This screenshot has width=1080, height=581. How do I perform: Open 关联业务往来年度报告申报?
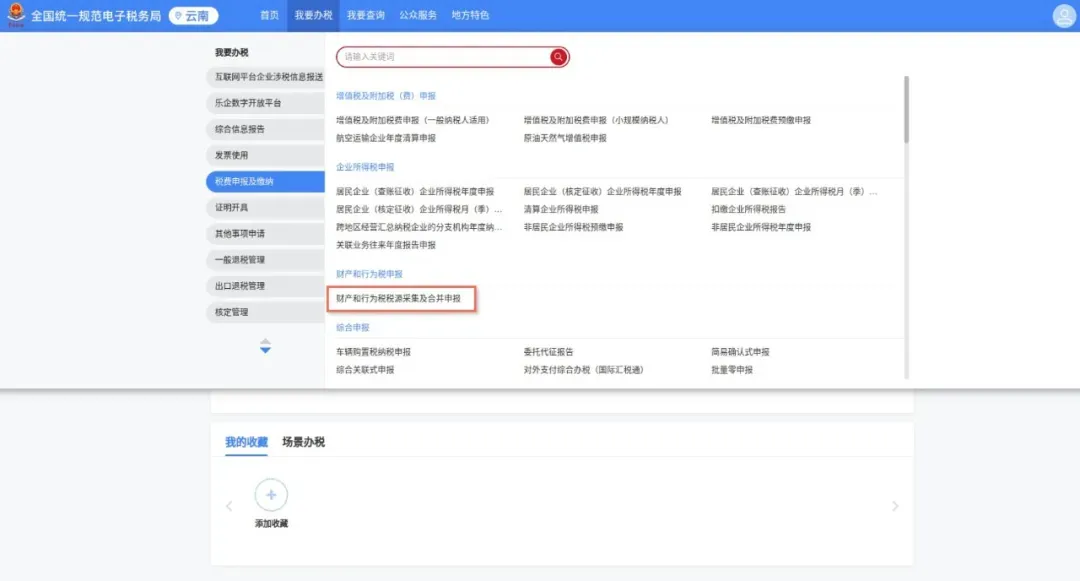click(x=386, y=245)
